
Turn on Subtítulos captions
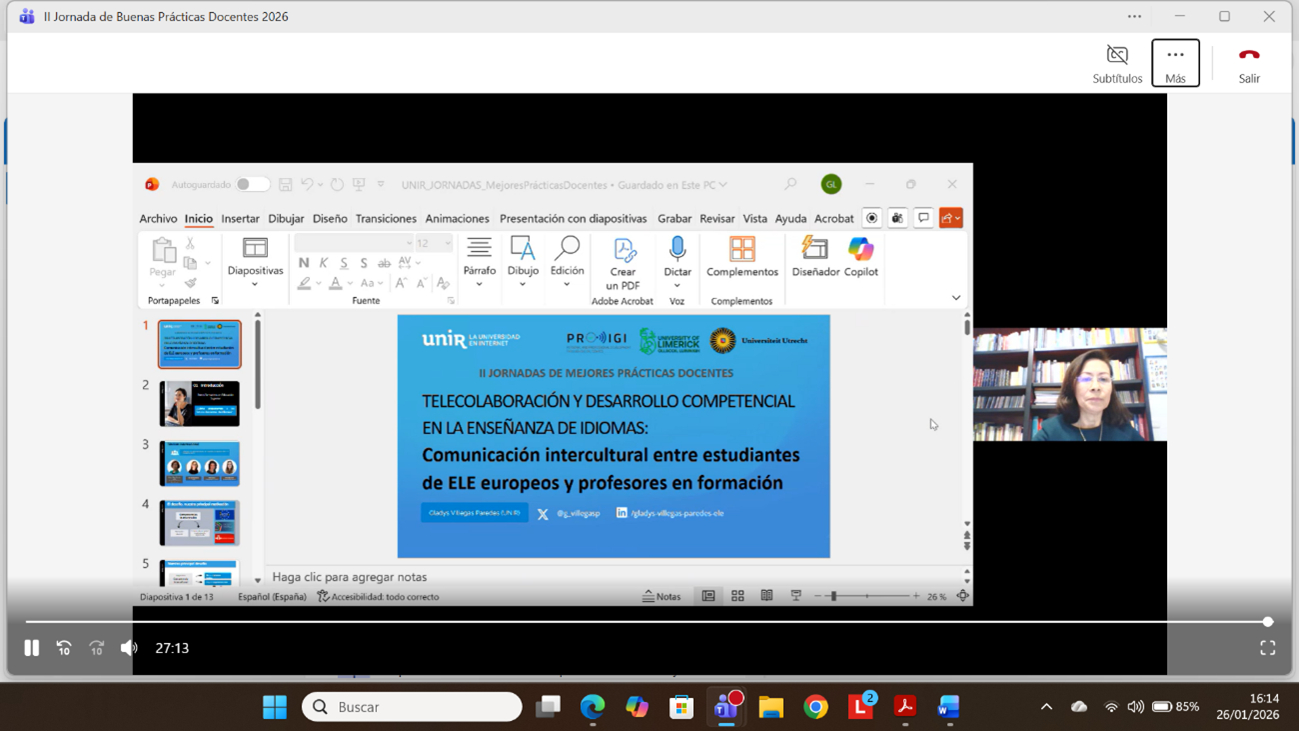[x=1117, y=63]
